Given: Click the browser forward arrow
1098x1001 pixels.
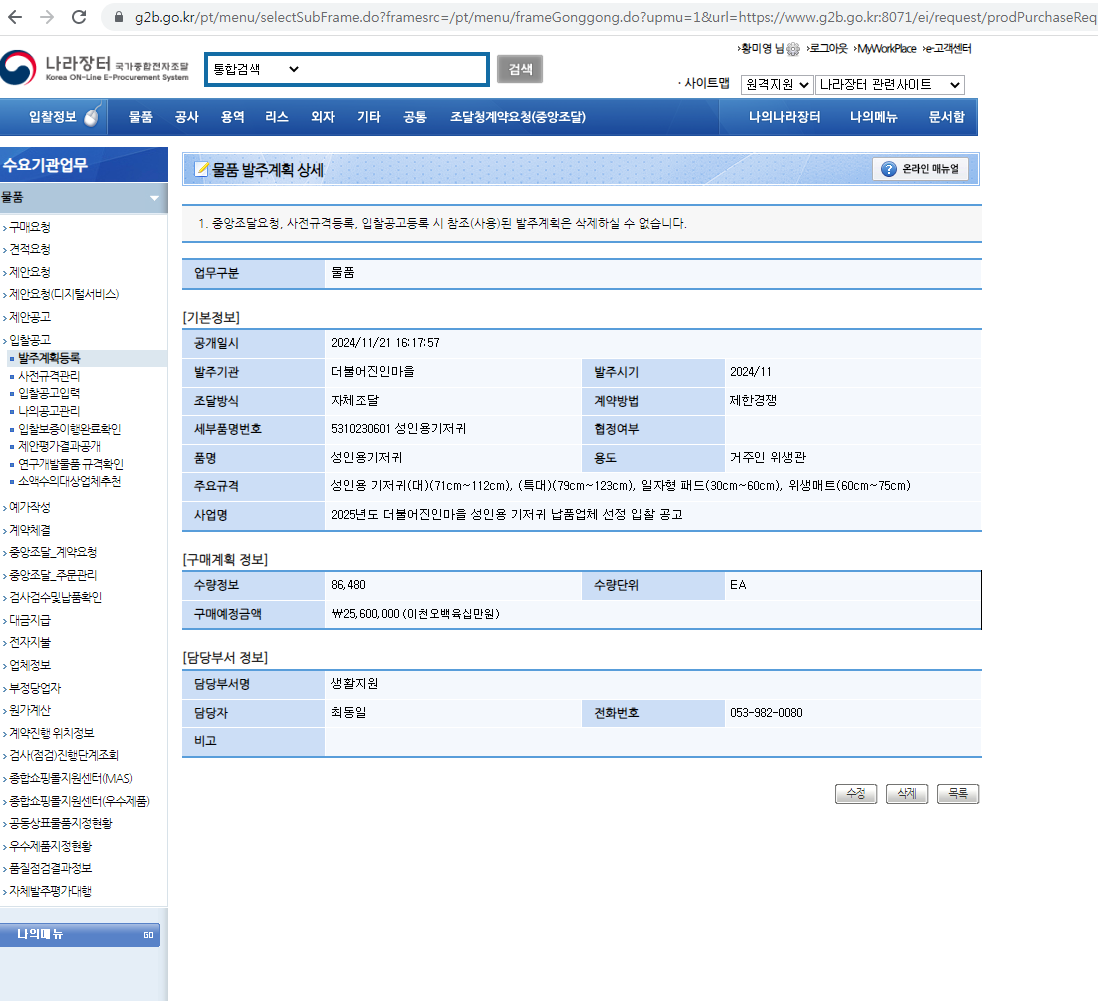Looking at the screenshot, I should pyautogui.click(x=47, y=17).
